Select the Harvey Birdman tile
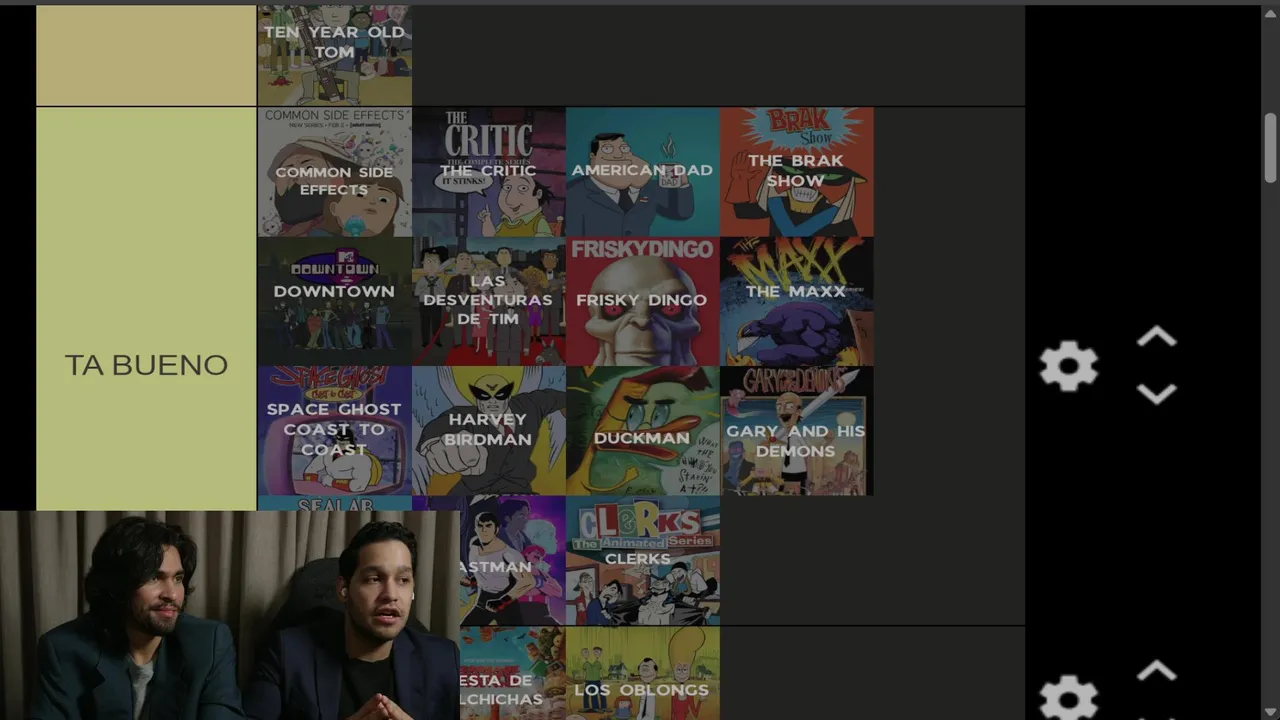The height and width of the screenshot is (720, 1280). 489,431
